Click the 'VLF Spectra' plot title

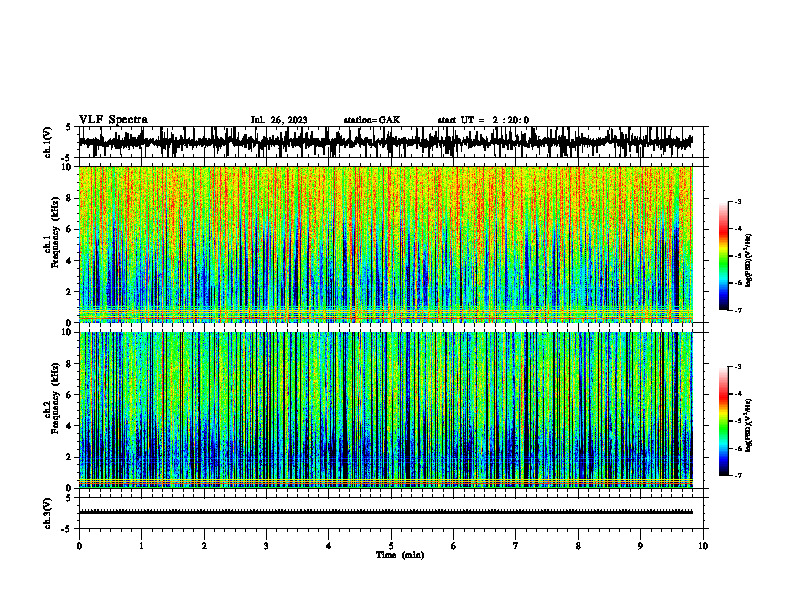[x=113, y=120]
